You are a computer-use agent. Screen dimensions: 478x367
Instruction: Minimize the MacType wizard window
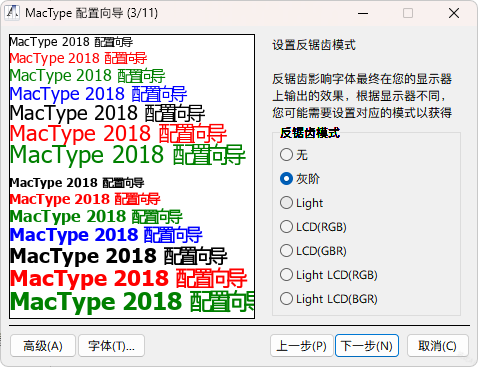coord(363,13)
